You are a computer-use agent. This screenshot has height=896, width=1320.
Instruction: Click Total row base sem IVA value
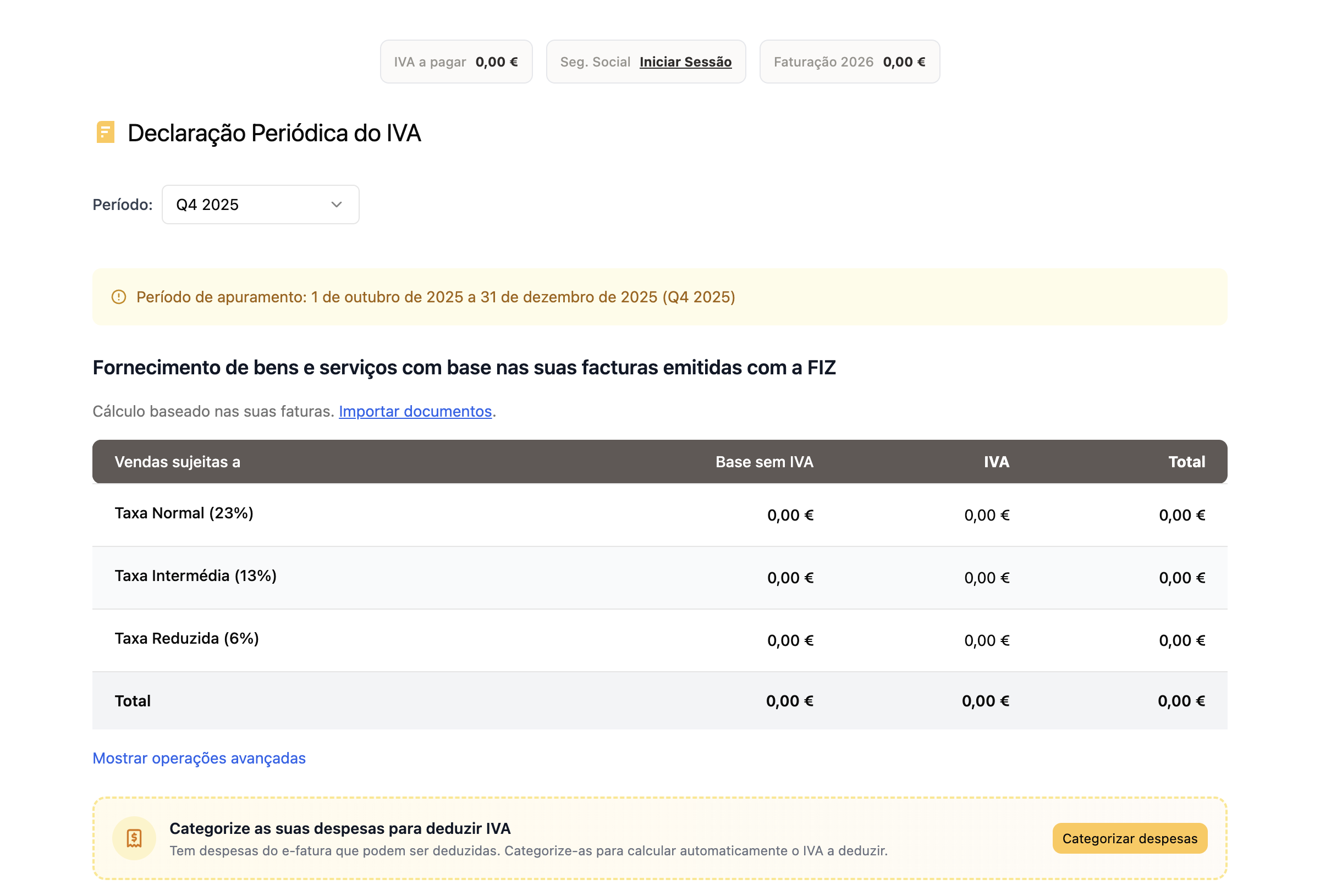[x=789, y=701]
